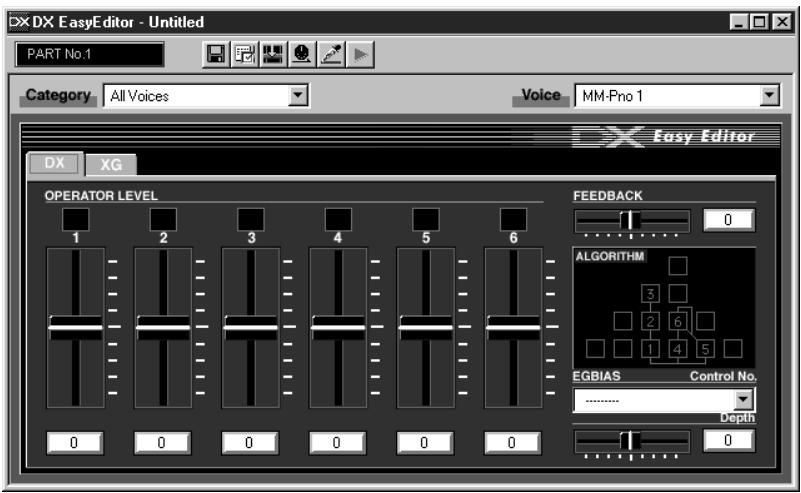Close the DX EasyEditor window

[782, 22]
